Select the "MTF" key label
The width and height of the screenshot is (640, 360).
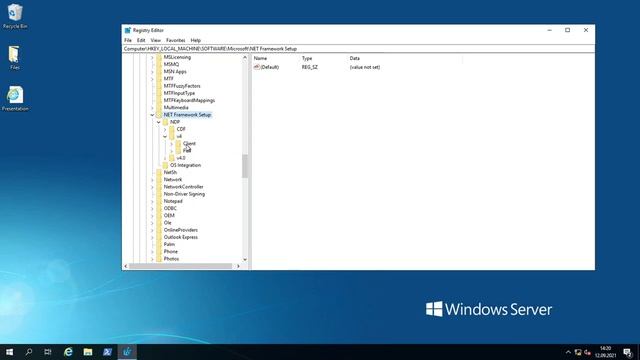(x=169, y=79)
